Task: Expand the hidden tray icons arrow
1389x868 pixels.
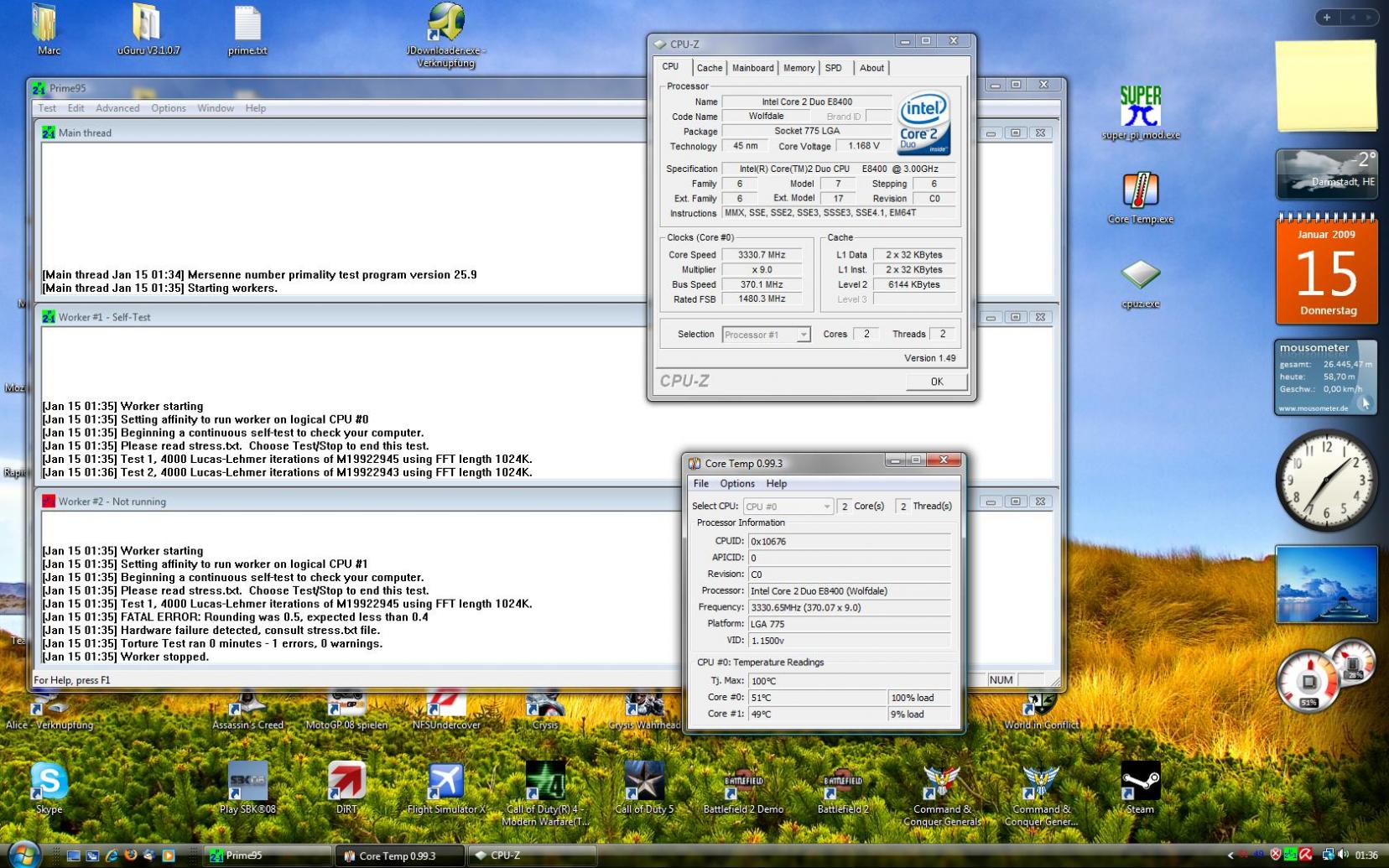Action: [x=1230, y=855]
